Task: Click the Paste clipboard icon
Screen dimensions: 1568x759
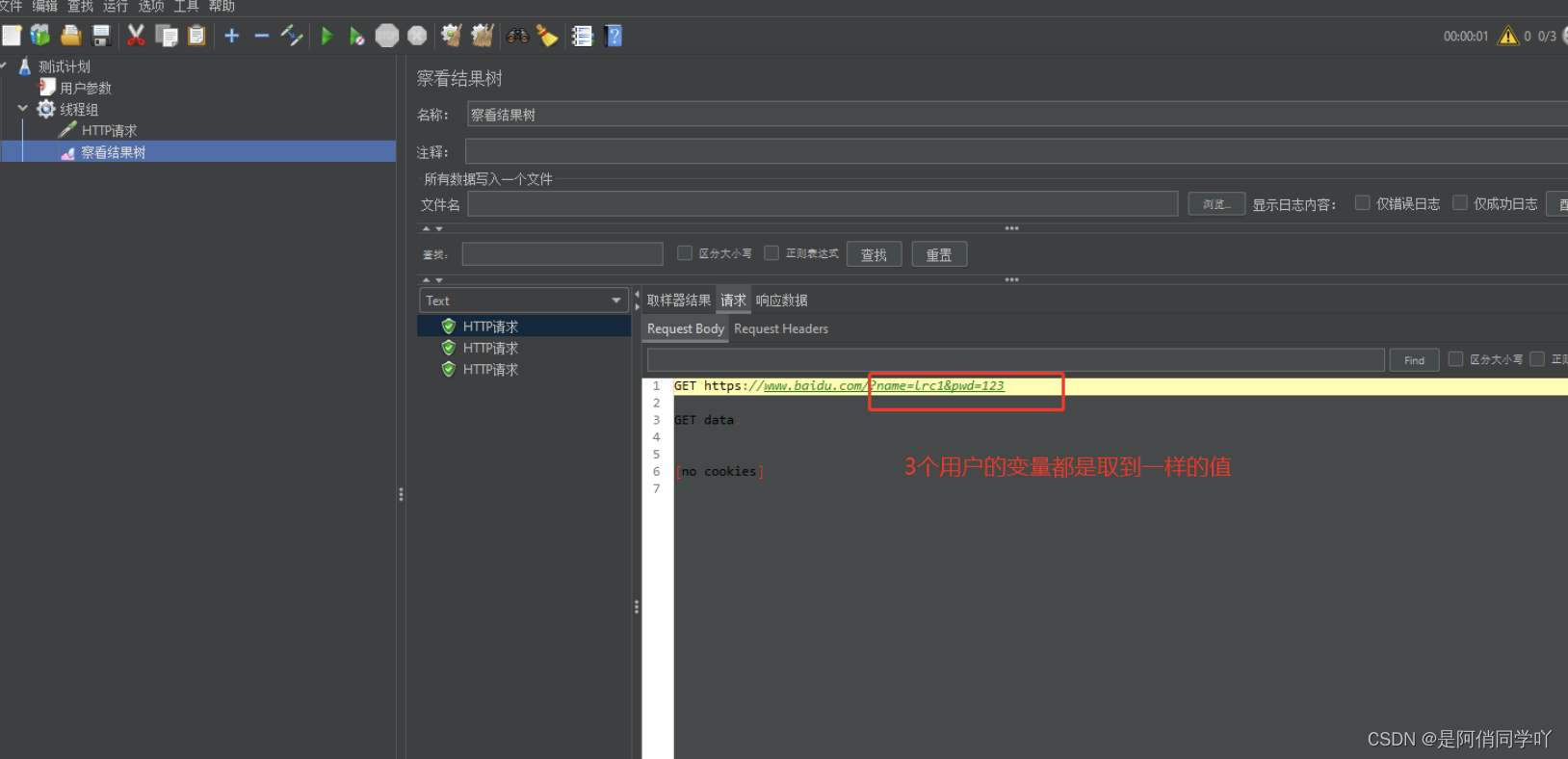Action: (196, 36)
